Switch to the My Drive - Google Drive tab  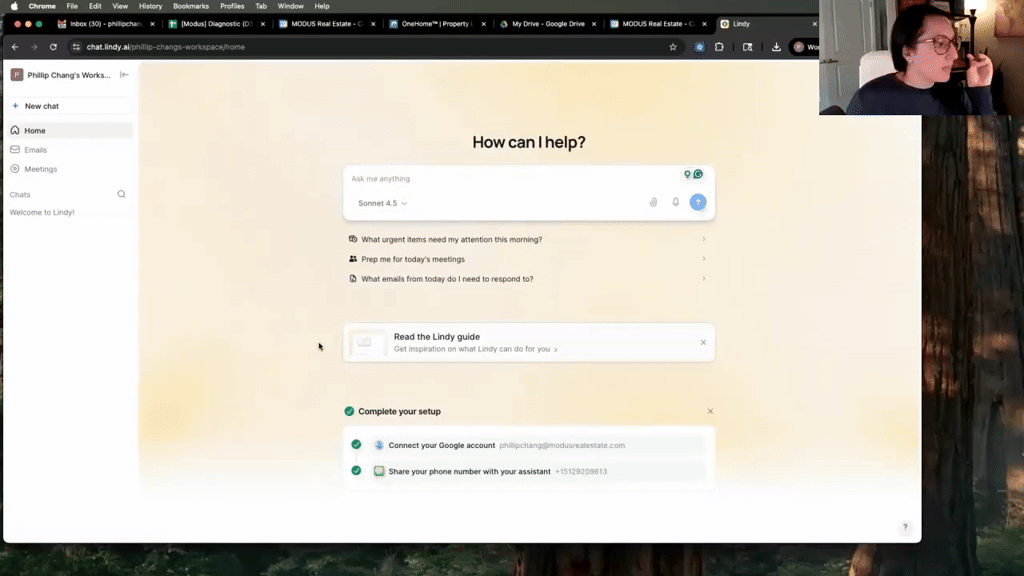coord(547,23)
